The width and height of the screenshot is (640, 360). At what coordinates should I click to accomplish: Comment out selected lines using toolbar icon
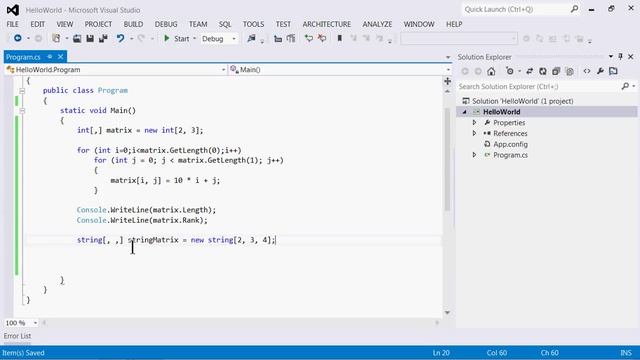tap(309, 39)
